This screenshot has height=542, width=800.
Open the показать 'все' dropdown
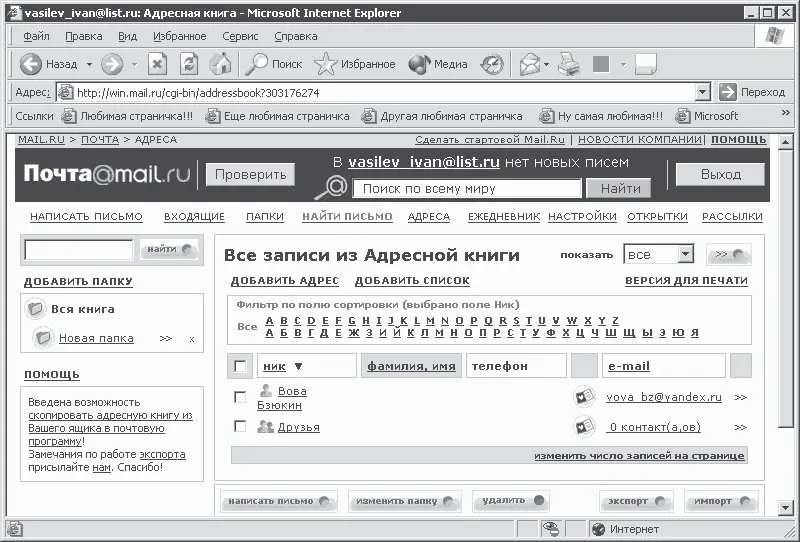point(659,254)
